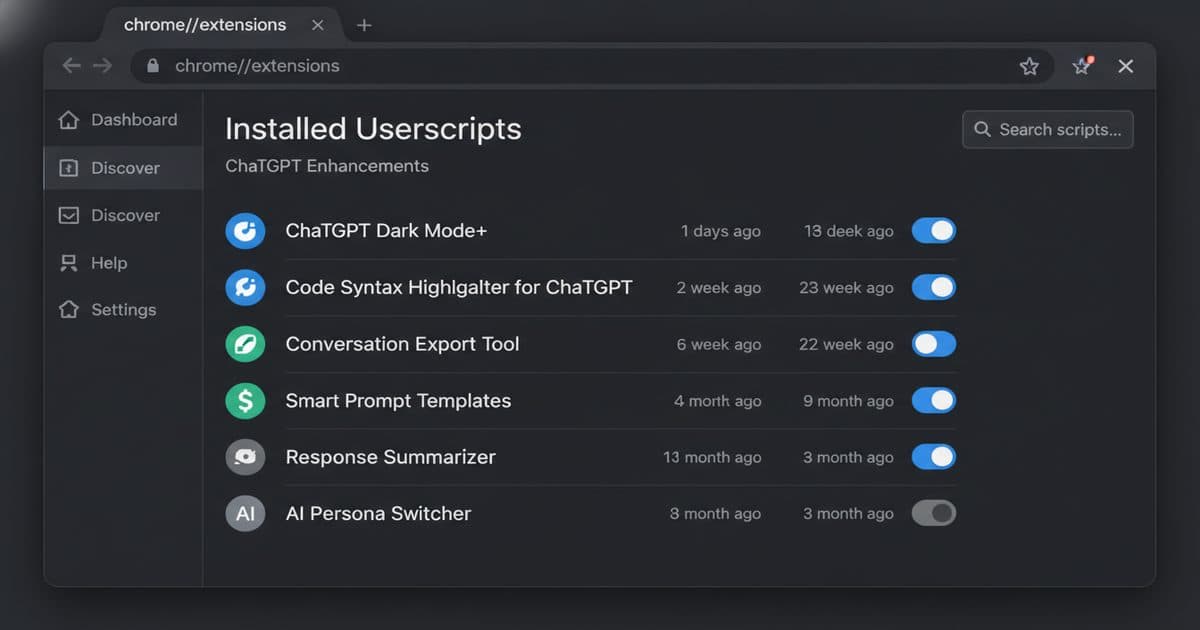Open ChaTGPT Dark Mode+ script name

386,231
